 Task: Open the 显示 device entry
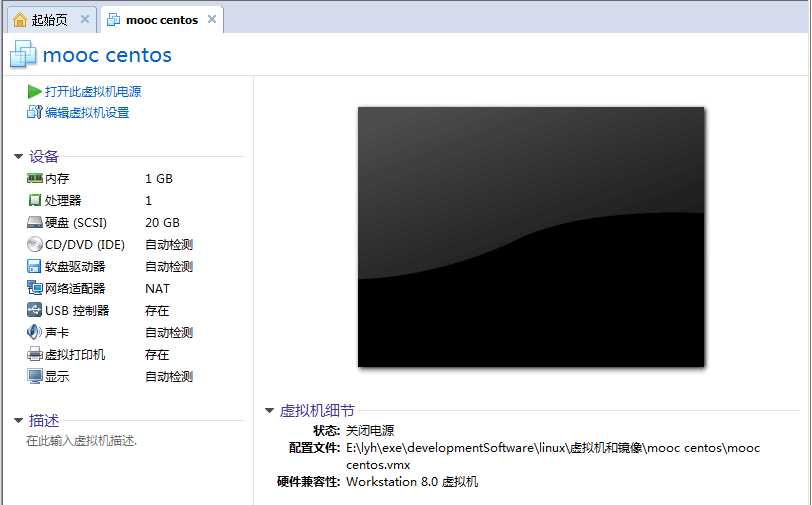[x=57, y=377]
